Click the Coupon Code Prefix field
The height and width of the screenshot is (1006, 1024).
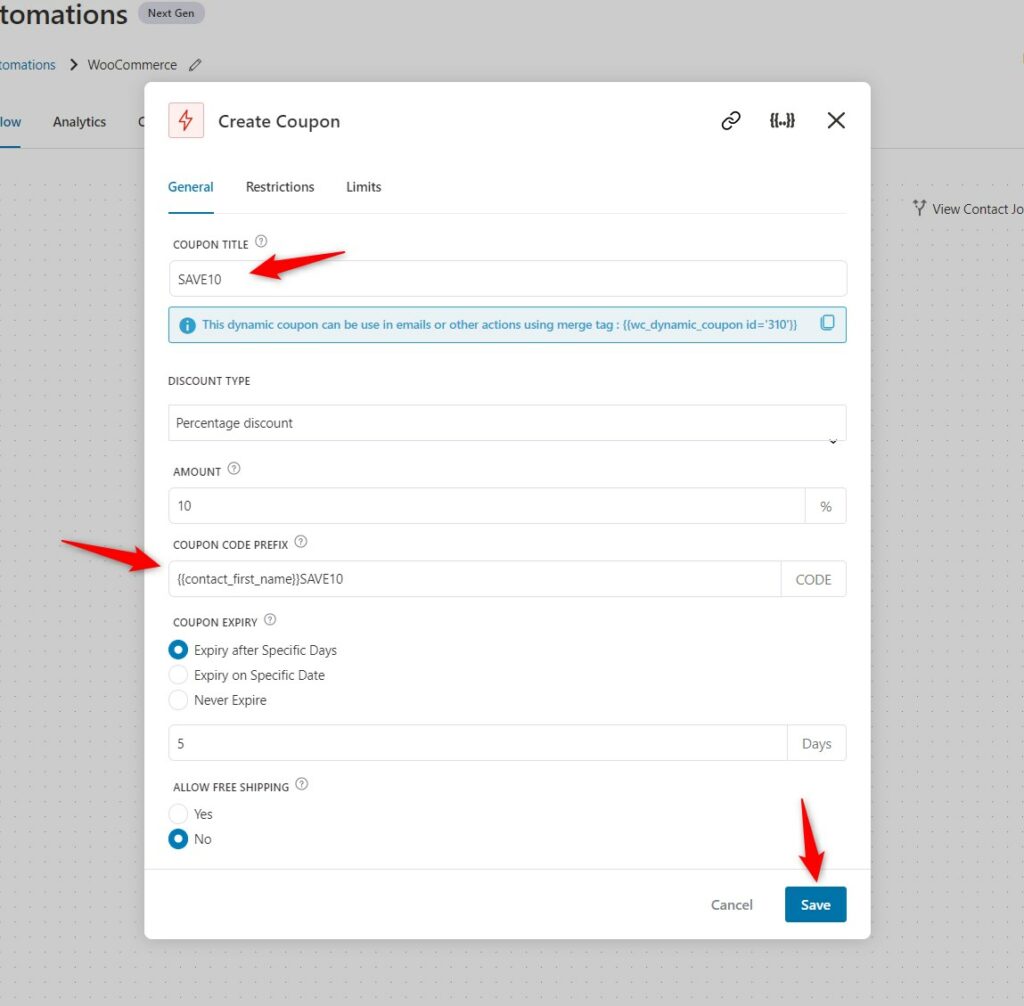[475, 579]
